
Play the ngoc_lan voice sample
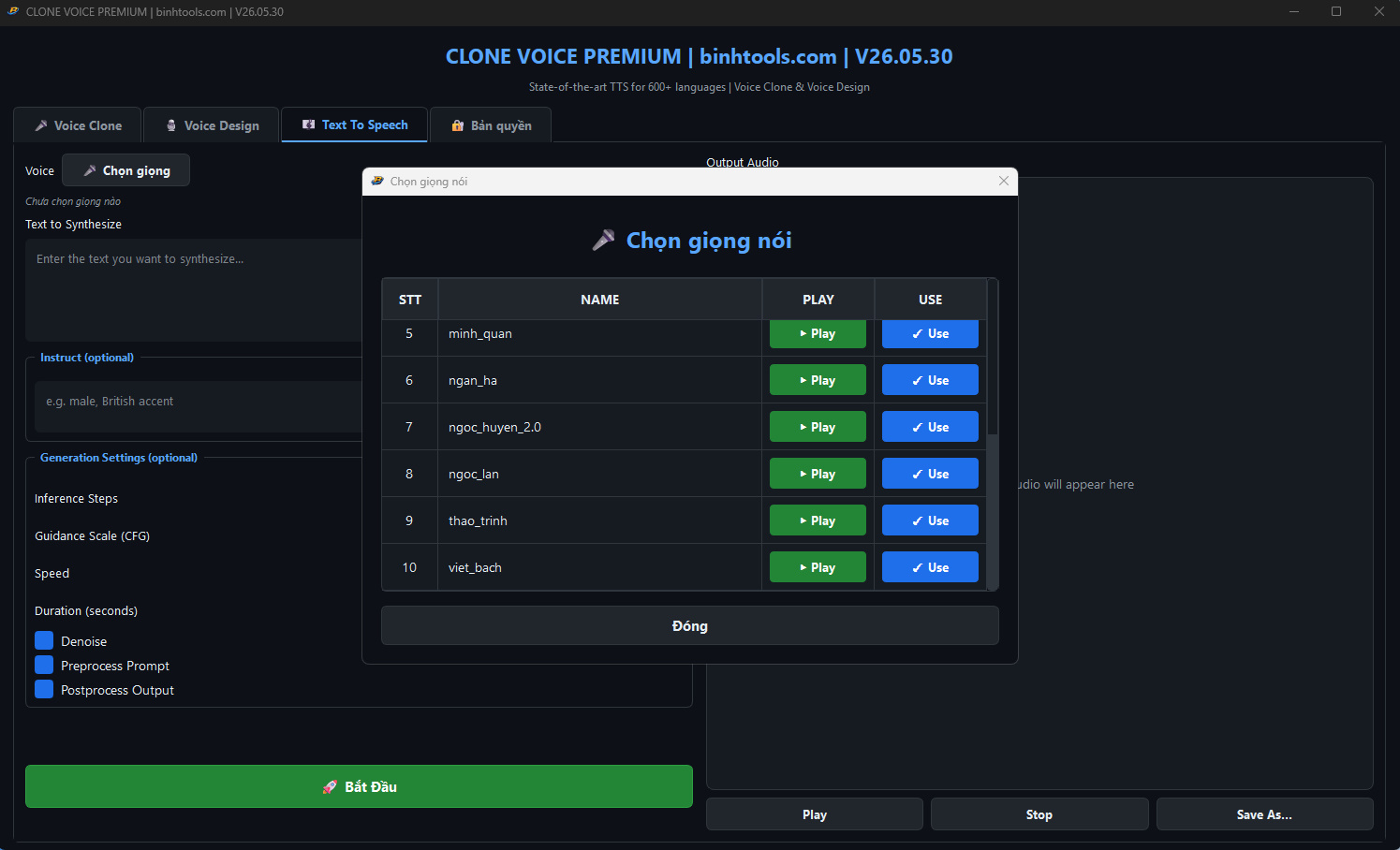[x=818, y=474]
